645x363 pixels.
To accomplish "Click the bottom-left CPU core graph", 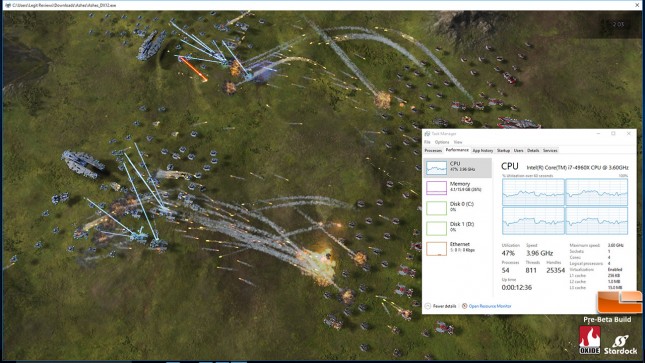I will coord(533,221).
